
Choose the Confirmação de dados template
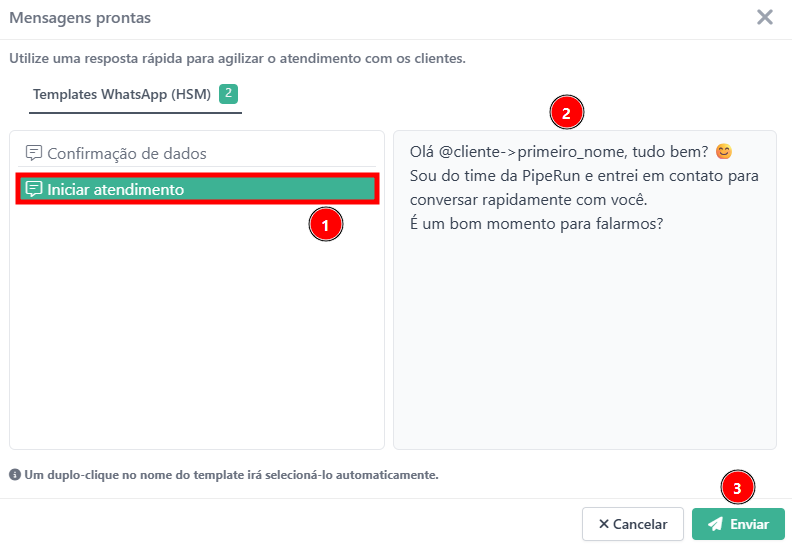pyautogui.click(x=126, y=154)
